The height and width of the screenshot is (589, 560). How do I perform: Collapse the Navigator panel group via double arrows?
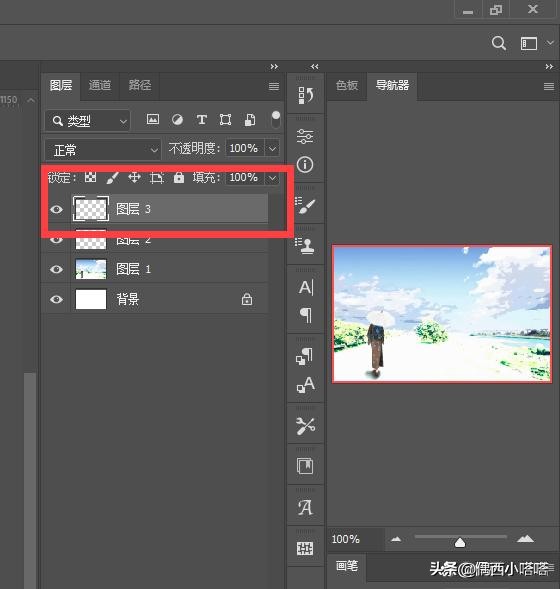point(549,66)
